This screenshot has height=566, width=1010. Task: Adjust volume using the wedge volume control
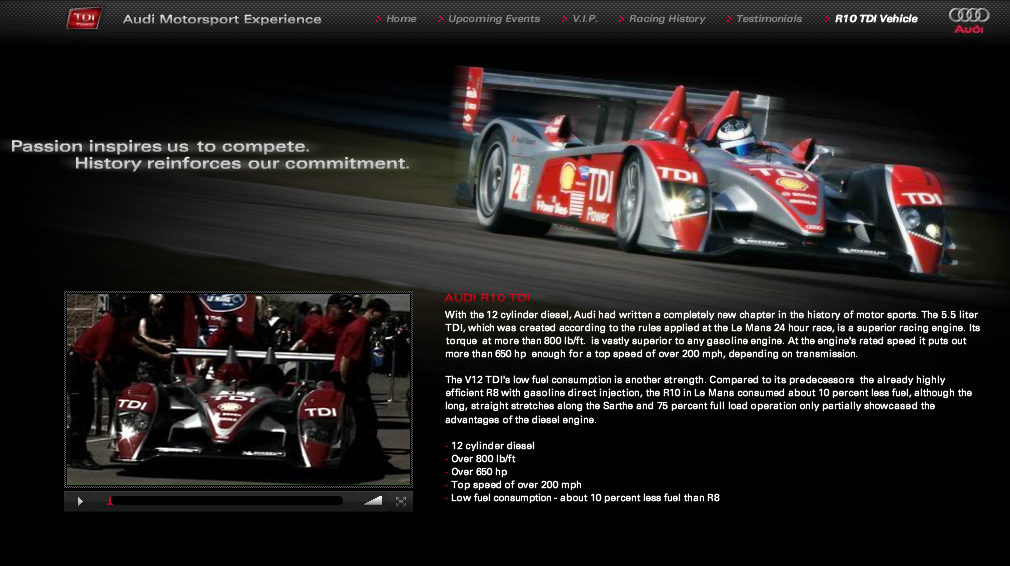373,500
